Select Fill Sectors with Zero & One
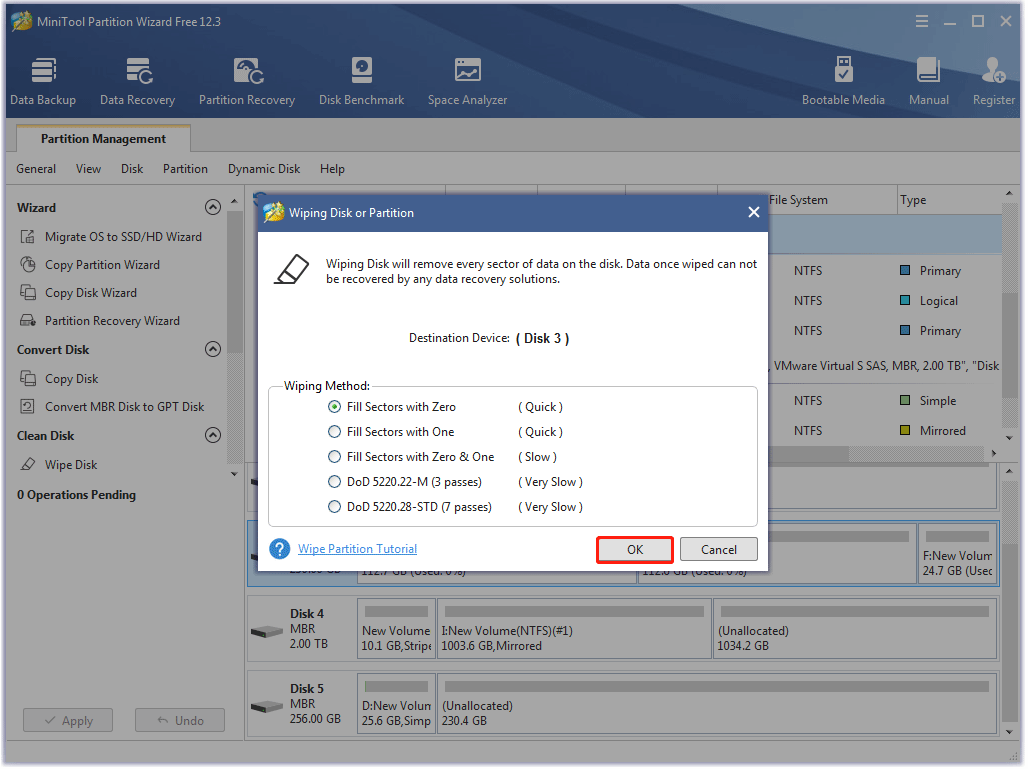The width and height of the screenshot is (1028, 769). 335,456
